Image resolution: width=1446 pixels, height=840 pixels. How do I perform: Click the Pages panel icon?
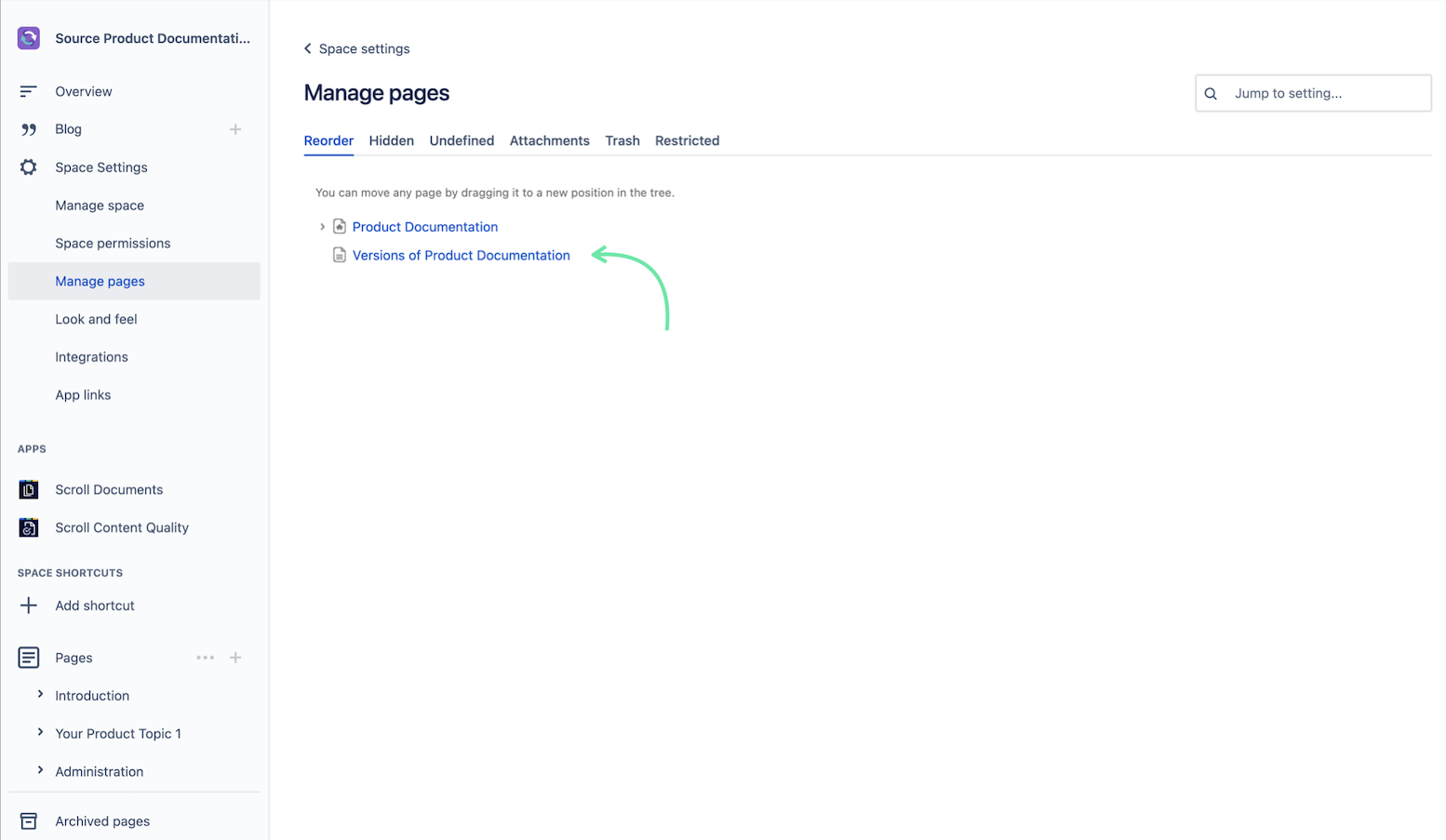pyautogui.click(x=28, y=658)
